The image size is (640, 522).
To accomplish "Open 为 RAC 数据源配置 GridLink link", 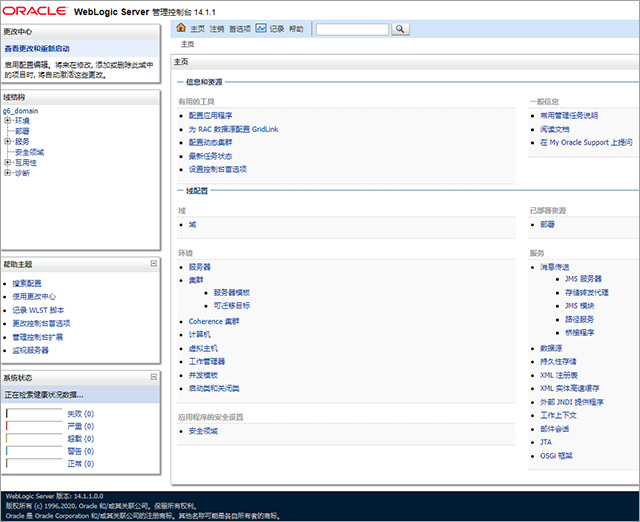I will click(x=233, y=129).
